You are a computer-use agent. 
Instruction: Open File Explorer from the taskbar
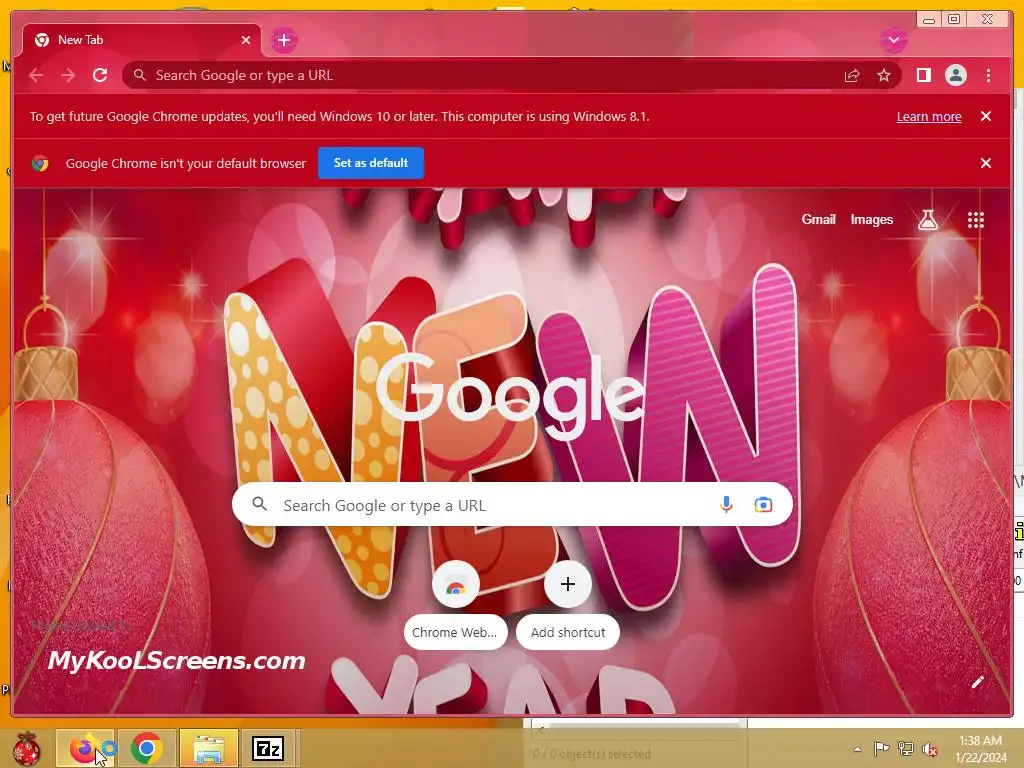coord(208,748)
